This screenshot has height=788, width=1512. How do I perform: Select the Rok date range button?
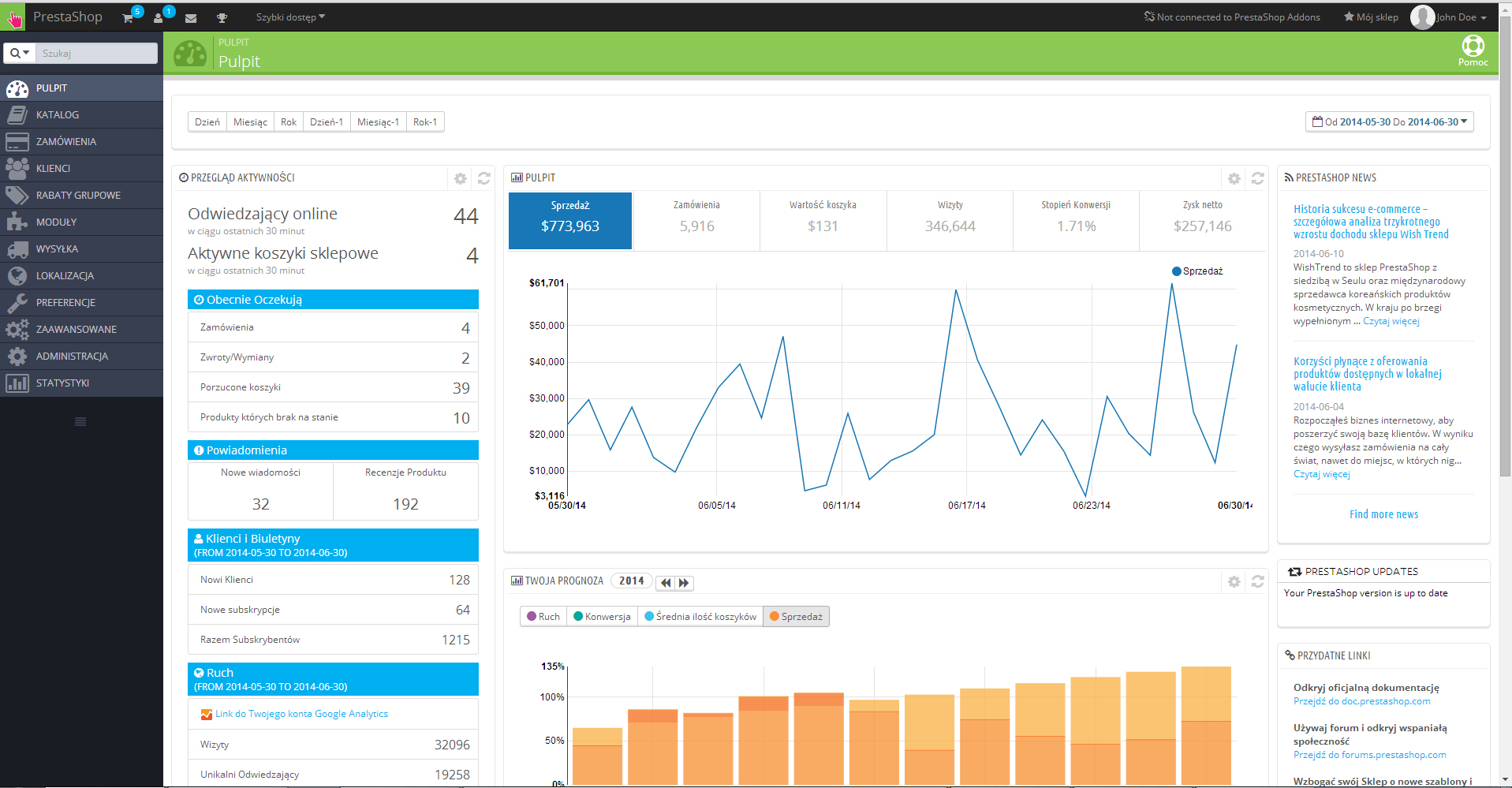289,122
